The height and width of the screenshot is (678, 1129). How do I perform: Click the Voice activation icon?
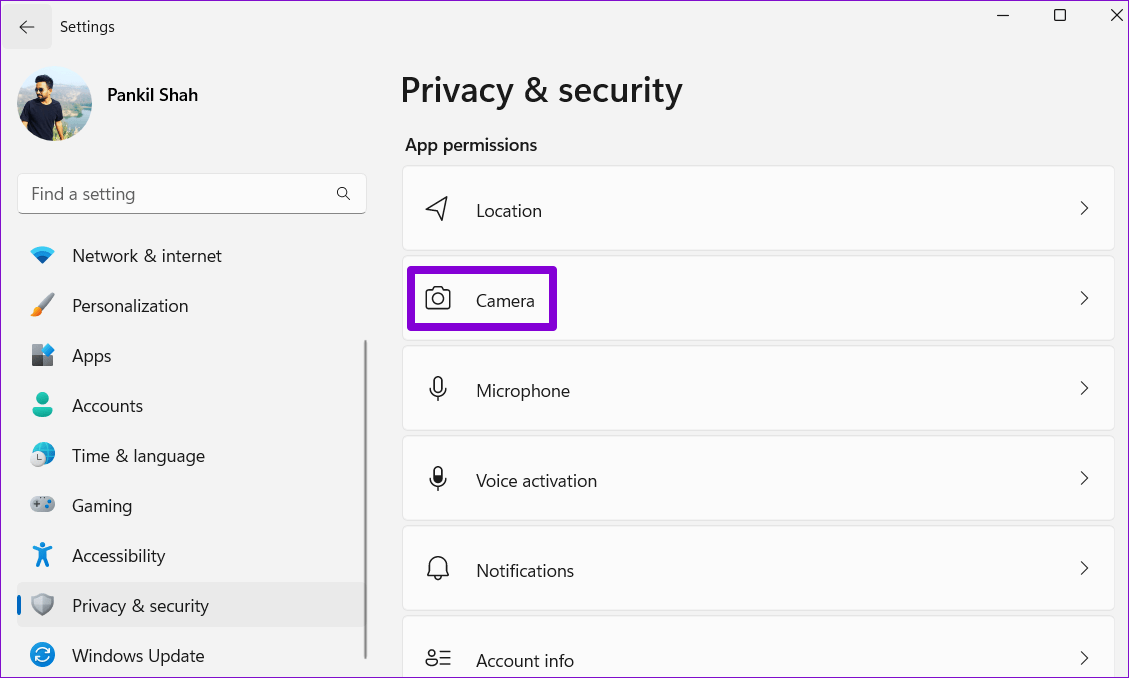click(437, 479)
